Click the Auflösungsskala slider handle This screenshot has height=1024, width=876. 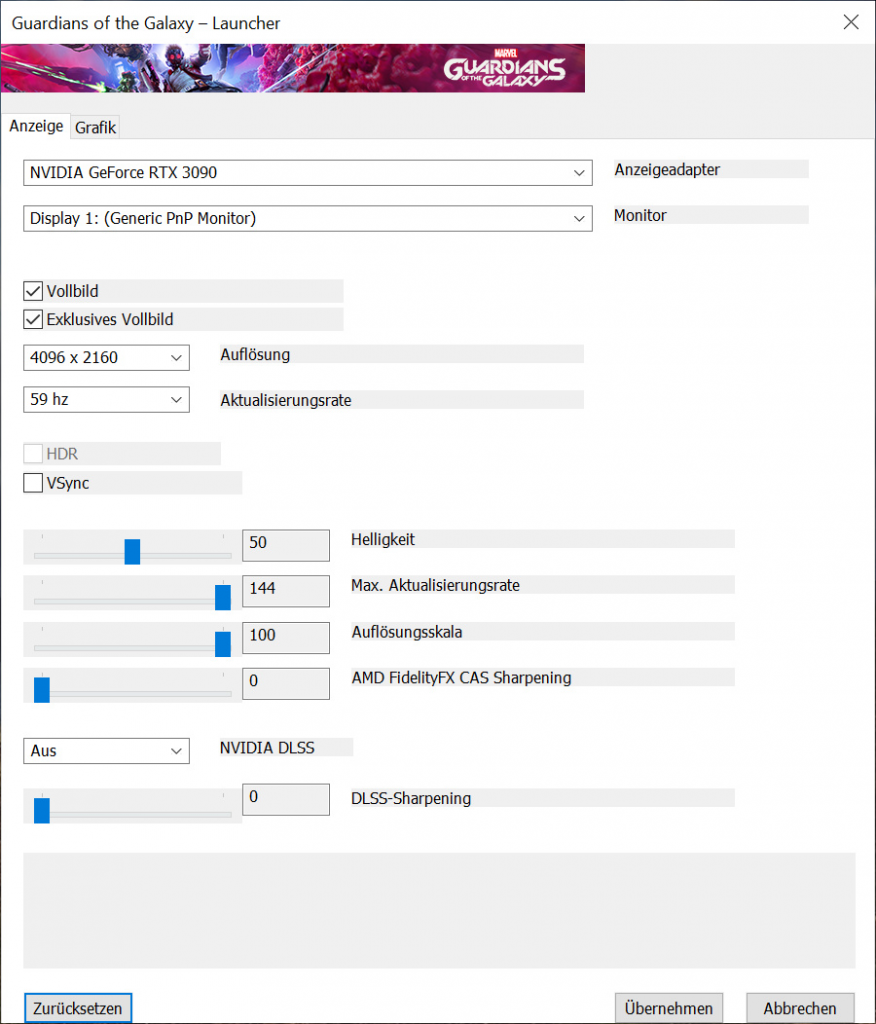223,645
